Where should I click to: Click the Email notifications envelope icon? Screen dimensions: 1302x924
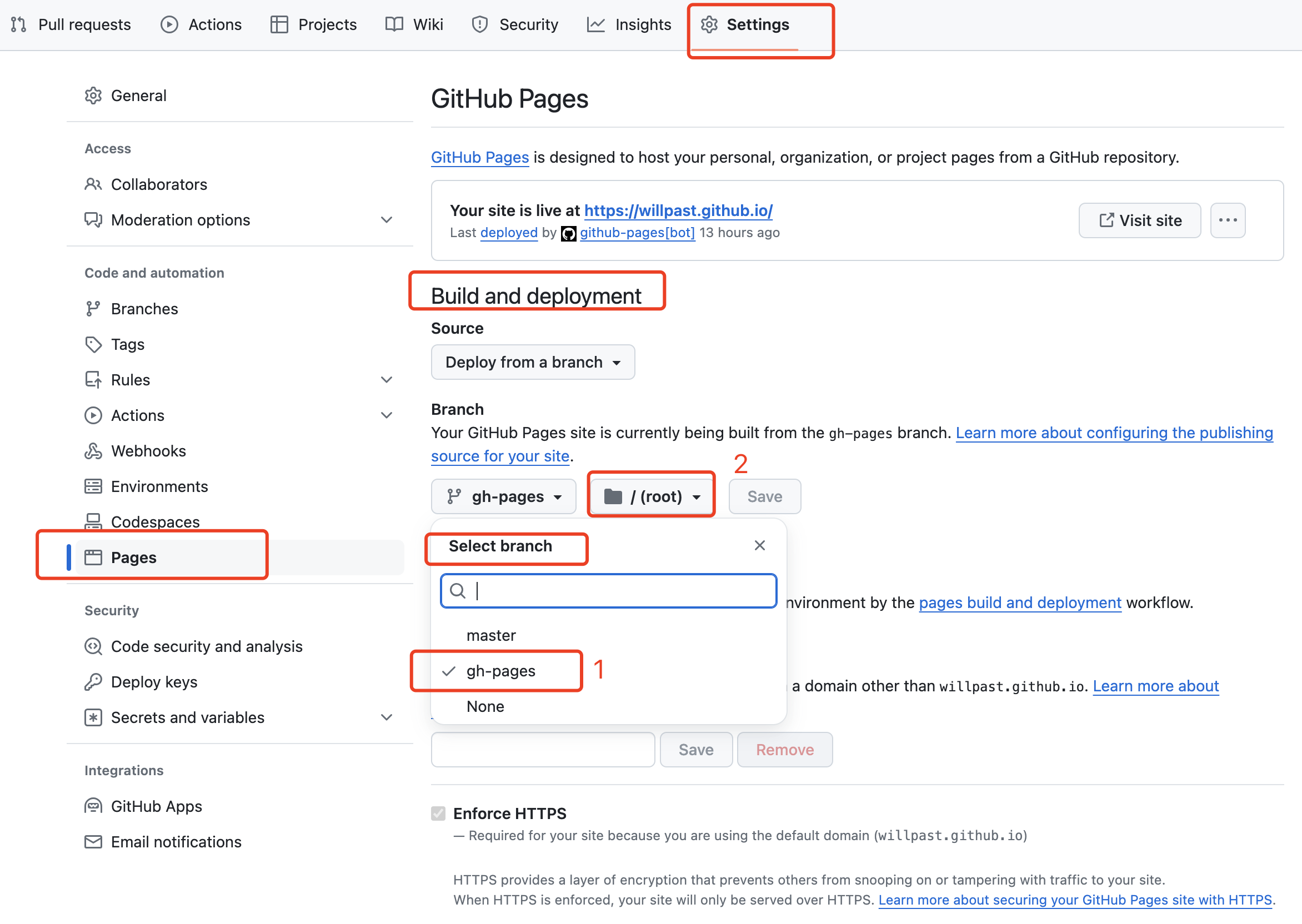[93, 841]
